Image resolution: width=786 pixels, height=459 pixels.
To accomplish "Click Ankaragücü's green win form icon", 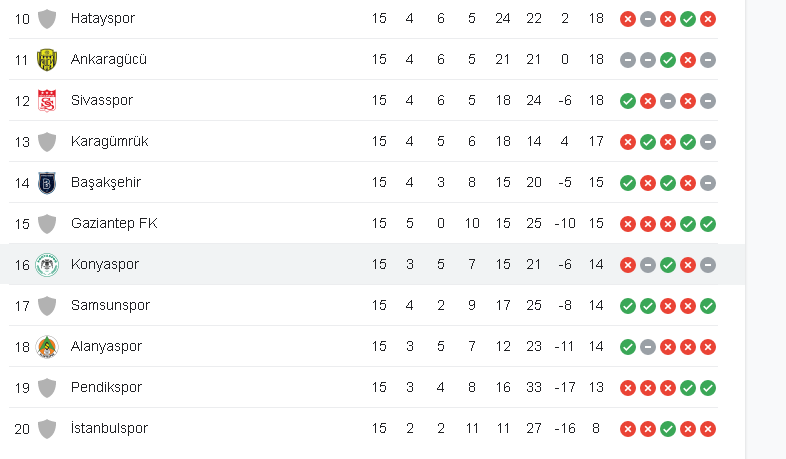I will [668, 59].
